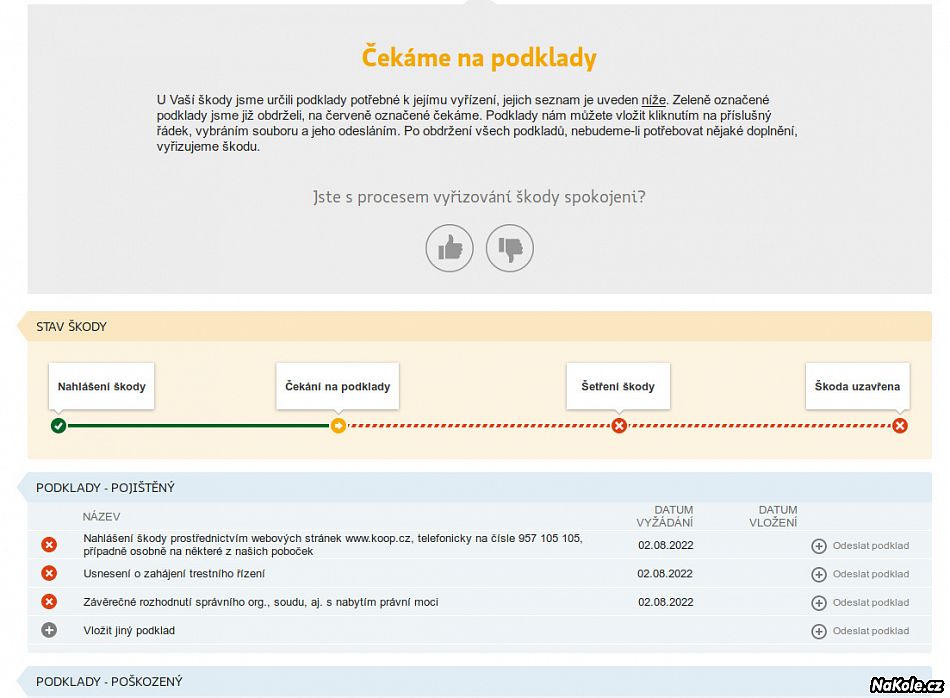Click the red X marker under Šetření škody
Viewport: 950px width, 698px height.
[x=619, y=426]
